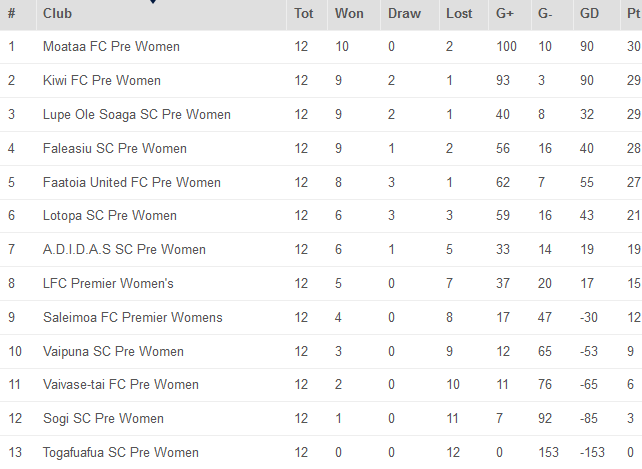Open A.D.I.D.A.S SC Pre Women team
Viewport: 642px width, 469px height.
pyautogui.click(x=124, y=250)
